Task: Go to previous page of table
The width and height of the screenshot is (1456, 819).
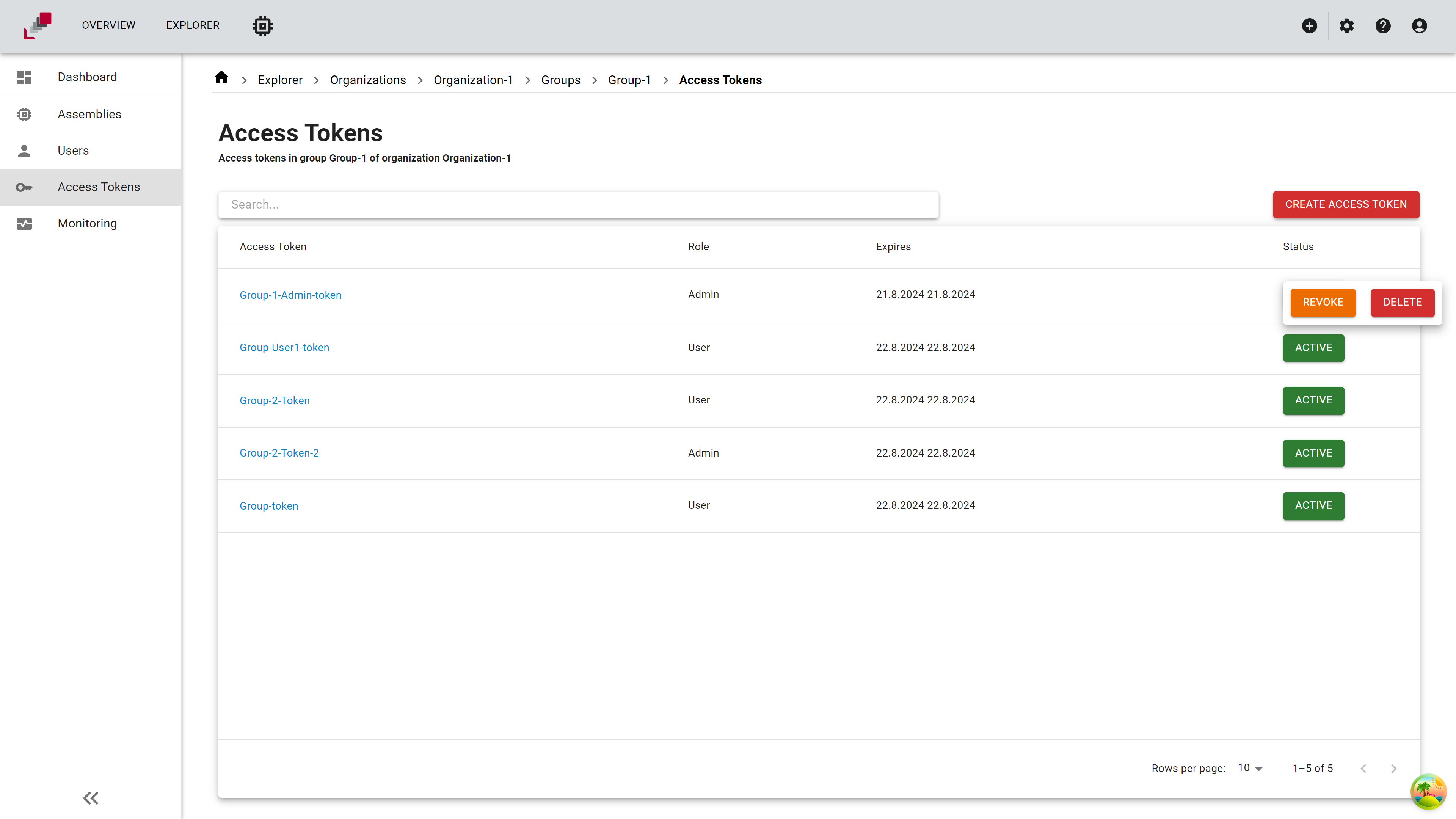Action: tap(1363, 769)
